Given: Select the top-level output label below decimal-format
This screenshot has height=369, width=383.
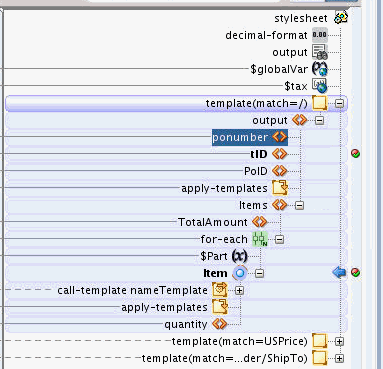Looking at the screenshot, I should (290, 52).
